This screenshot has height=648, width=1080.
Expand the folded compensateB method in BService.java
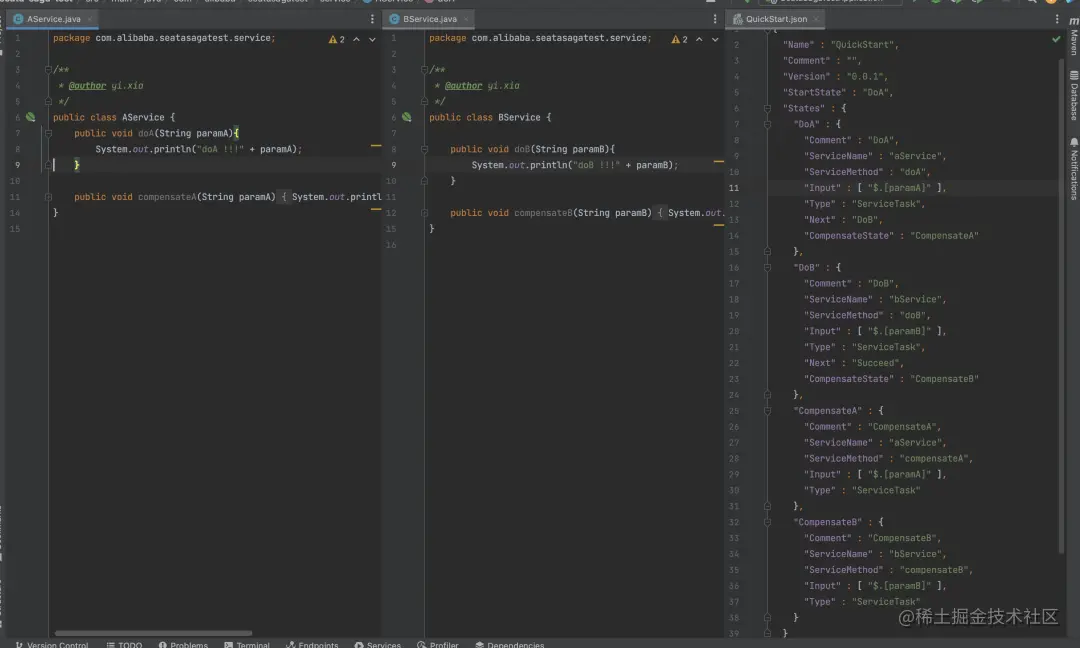pyautogui.click(x=424, y=213)
